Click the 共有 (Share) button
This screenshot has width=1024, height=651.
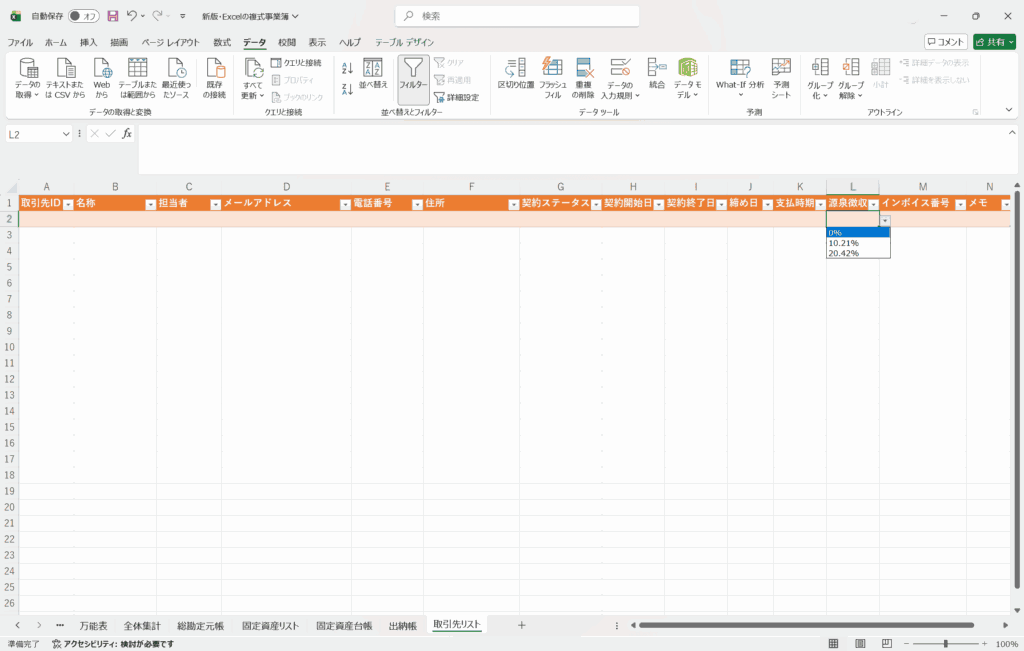(x=994, y=42)
